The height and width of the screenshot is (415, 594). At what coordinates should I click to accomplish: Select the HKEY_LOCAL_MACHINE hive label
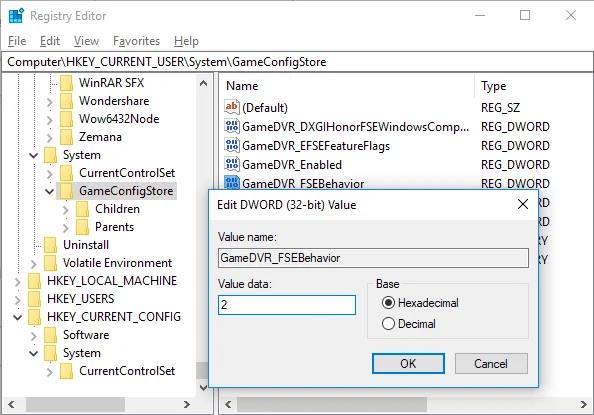(x=112, y=281)
